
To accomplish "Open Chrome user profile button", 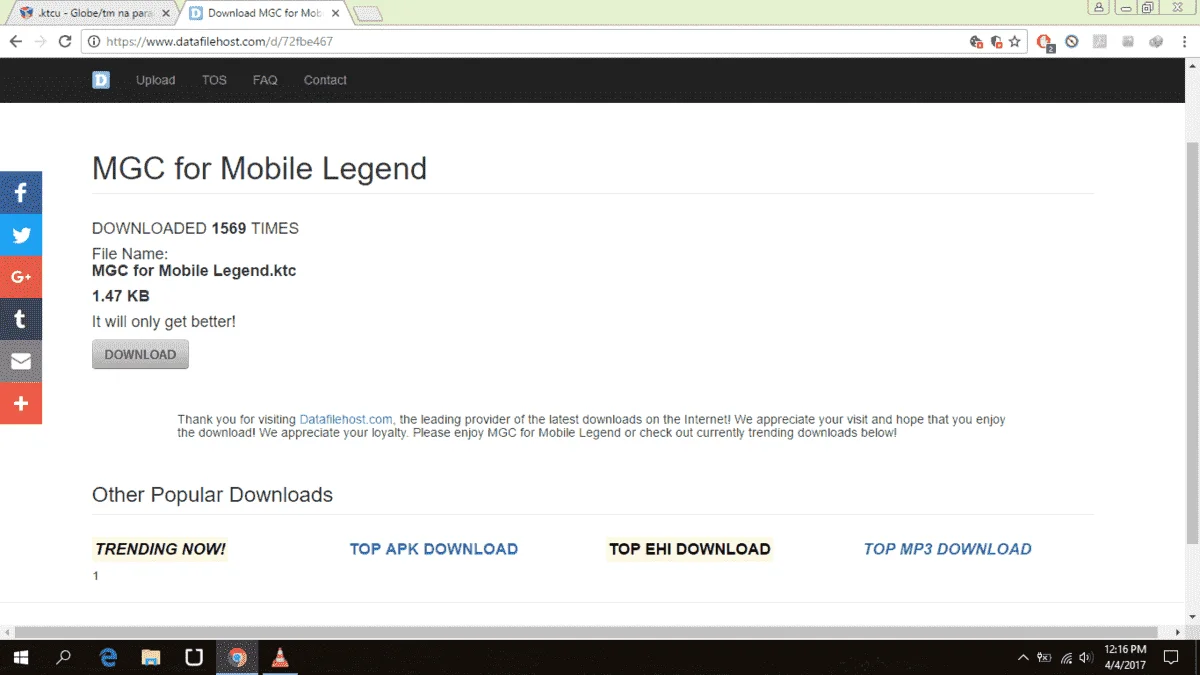I will 1100,7.
